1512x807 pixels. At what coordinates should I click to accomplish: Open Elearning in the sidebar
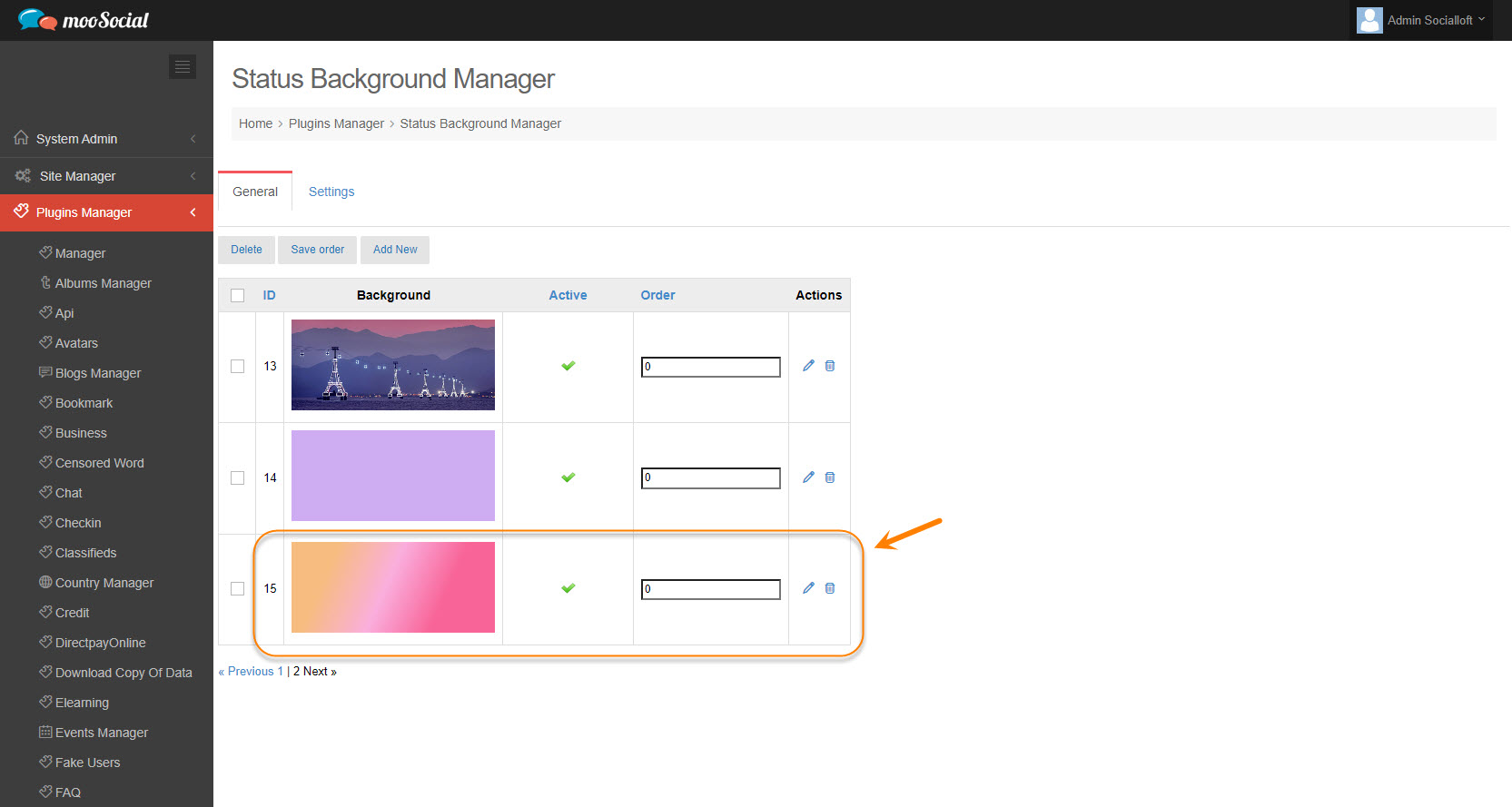click(x=82, y=703)
